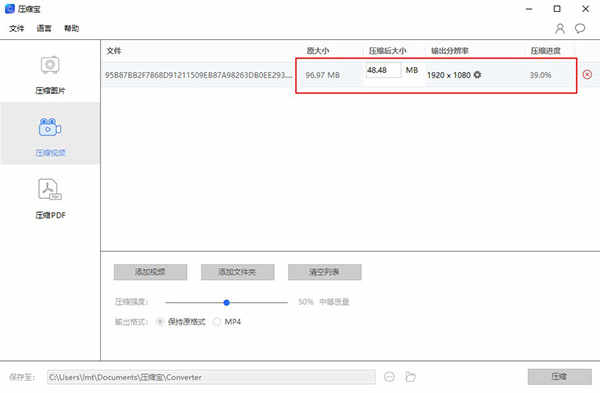The width and height of the screenshot is (600, 393).
Task: Click the 添加文件夹 button
Action: coord(238,272)
